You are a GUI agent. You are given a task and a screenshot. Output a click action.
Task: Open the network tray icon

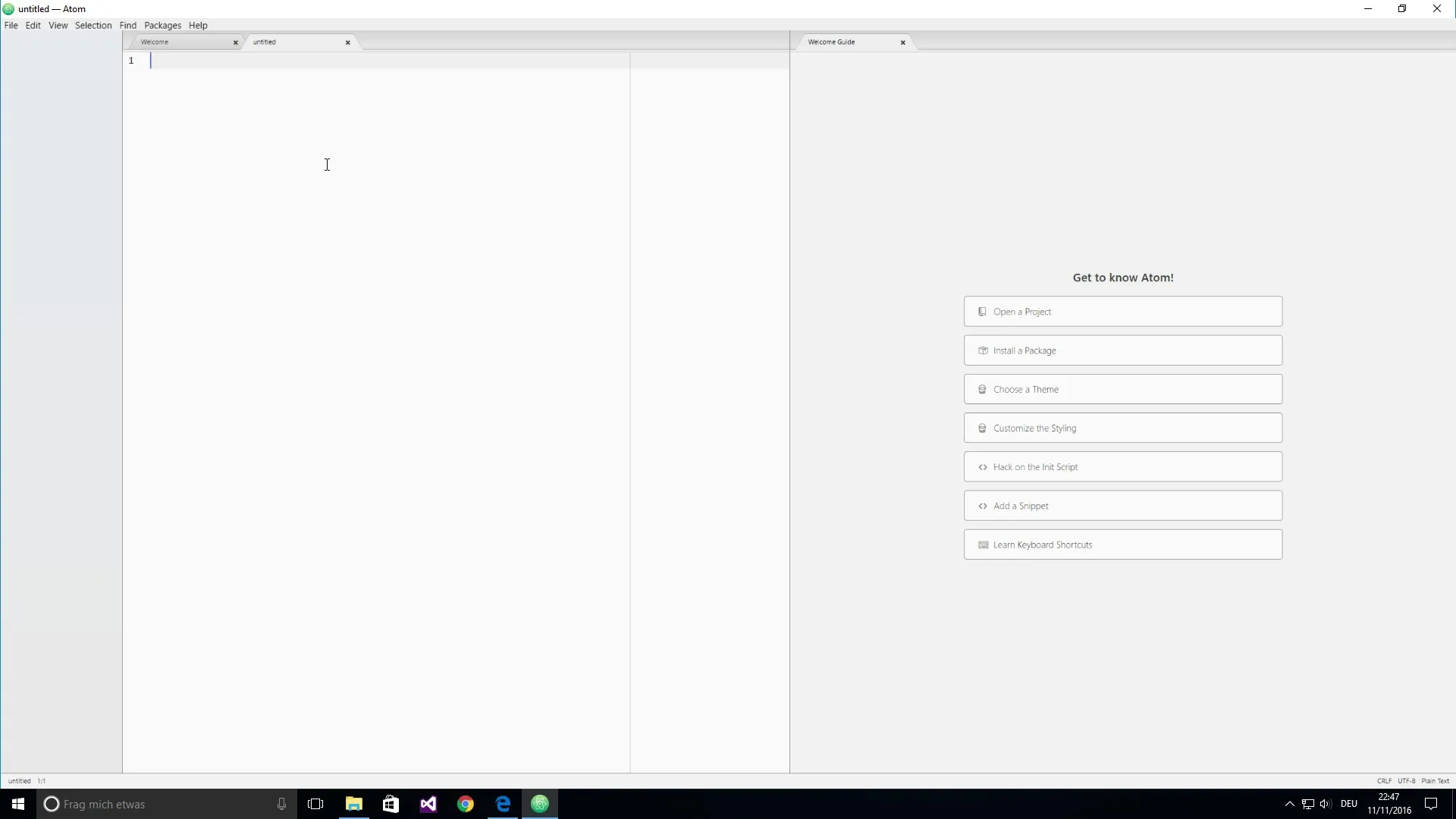(1308, 804)
